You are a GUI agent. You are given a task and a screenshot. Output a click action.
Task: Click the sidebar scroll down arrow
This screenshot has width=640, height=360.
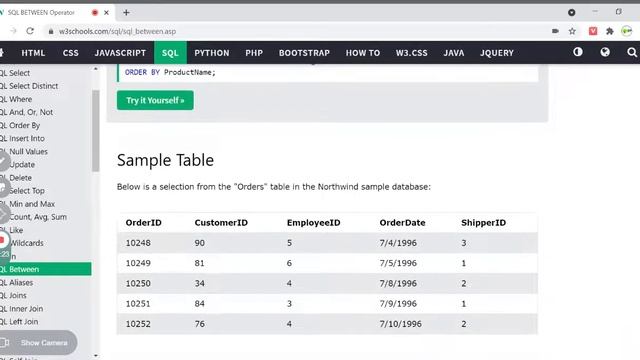tap(96, 356)
